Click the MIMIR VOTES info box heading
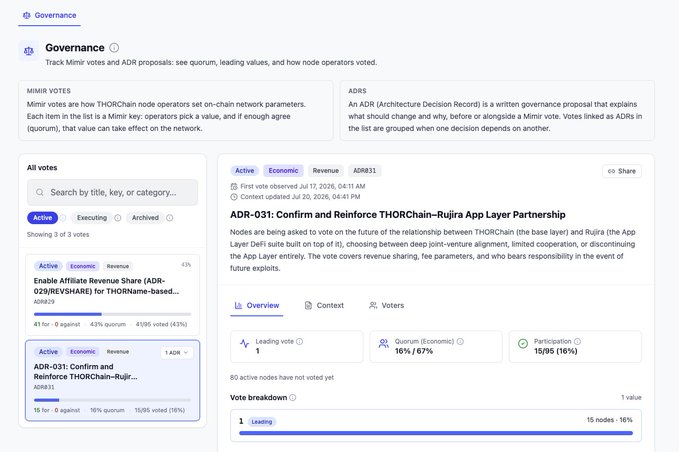 (x=48, y=91)
